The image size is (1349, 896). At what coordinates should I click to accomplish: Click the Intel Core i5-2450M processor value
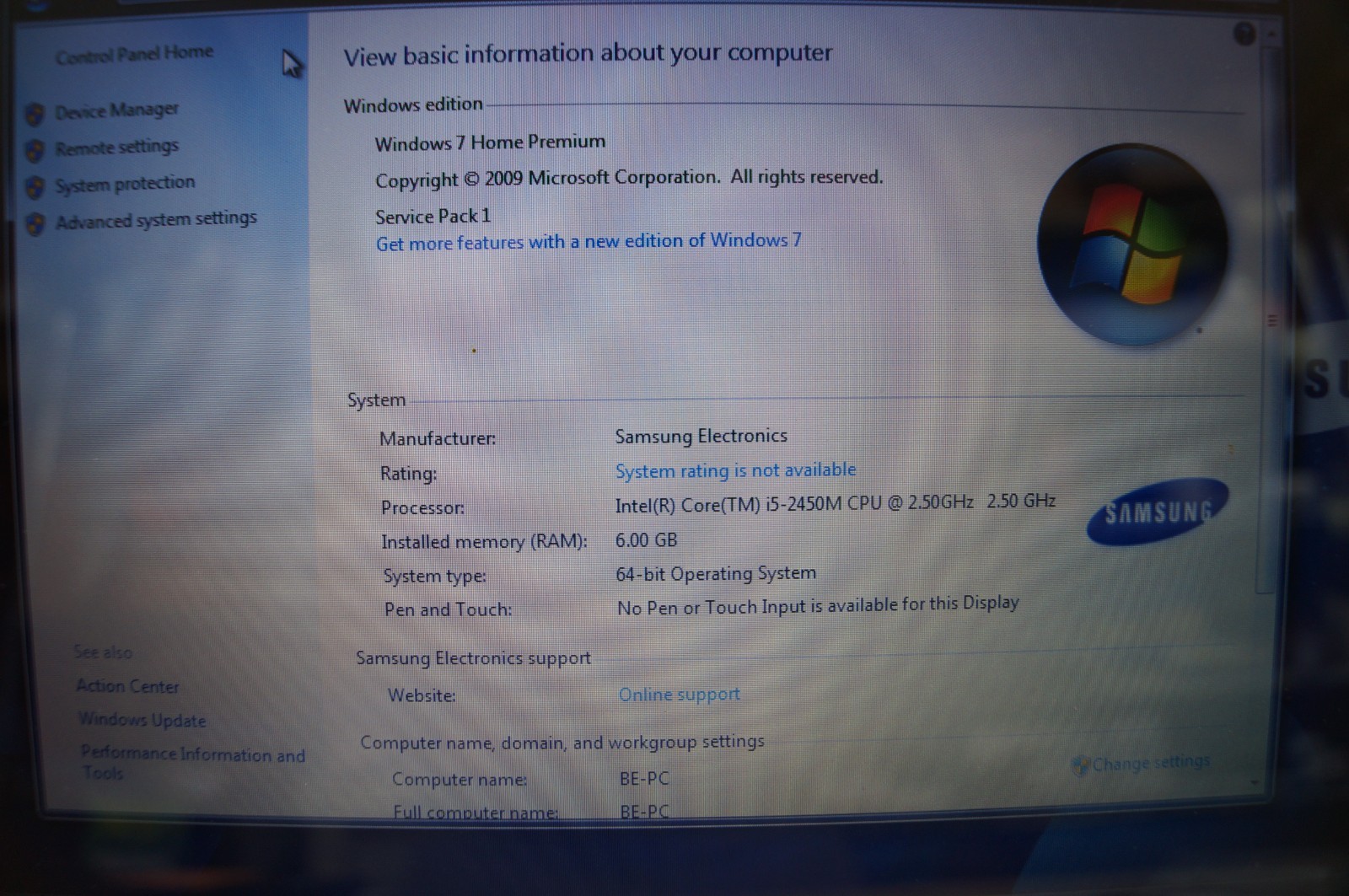click(x=836, y=503)
